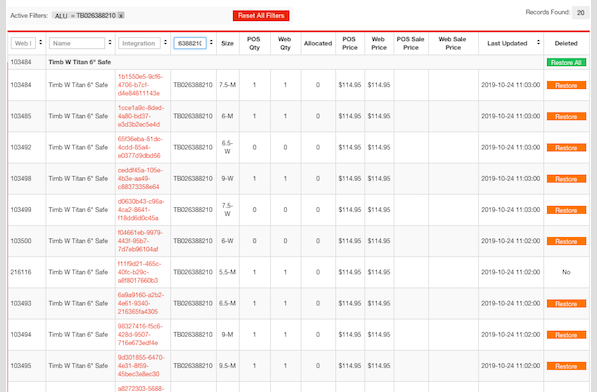Click the ALU filter input field
The height and width of the screenshot is (392, 597).
(190, 43)
